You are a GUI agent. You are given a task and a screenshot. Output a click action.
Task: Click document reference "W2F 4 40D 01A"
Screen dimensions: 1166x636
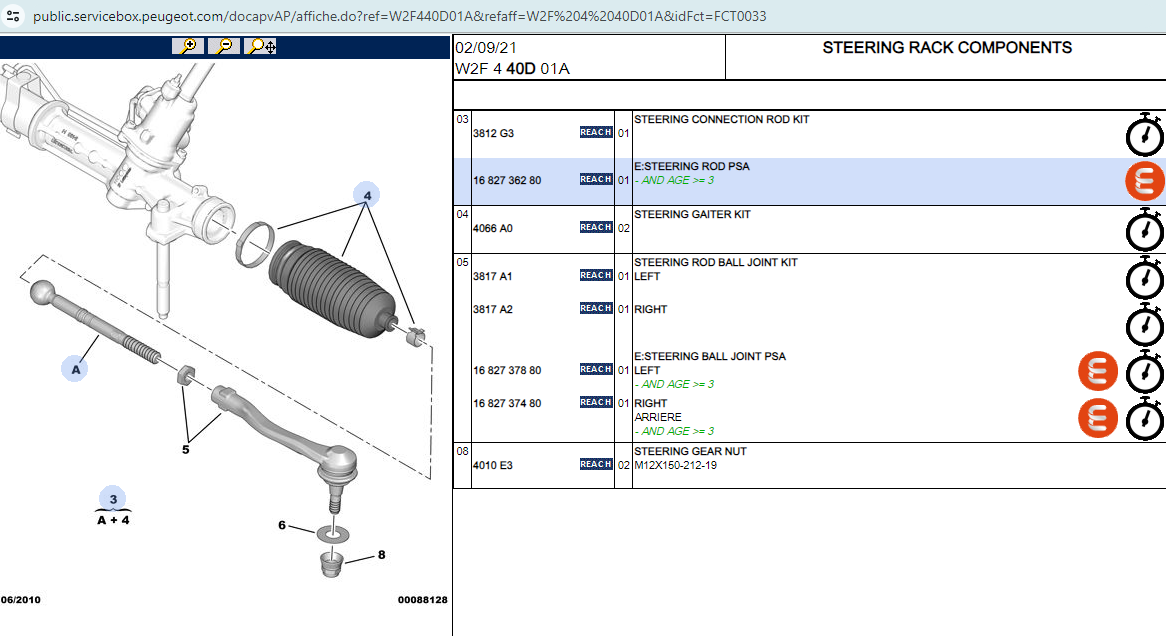pos(512,68)
